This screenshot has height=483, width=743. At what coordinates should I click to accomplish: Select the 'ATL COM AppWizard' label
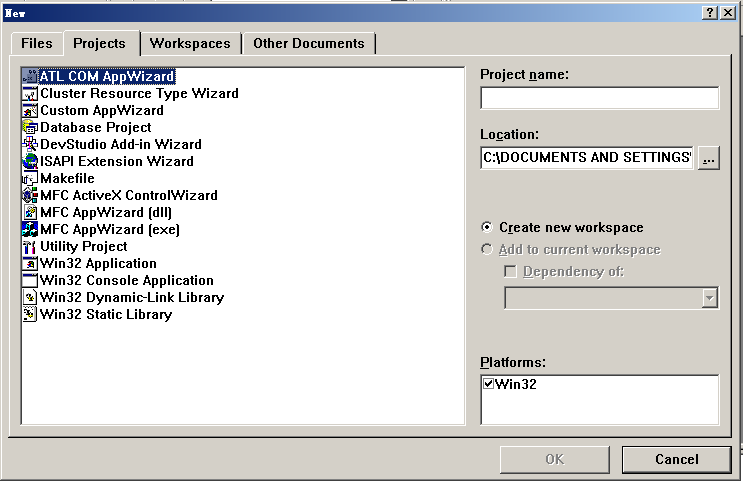tap(107, 76)
